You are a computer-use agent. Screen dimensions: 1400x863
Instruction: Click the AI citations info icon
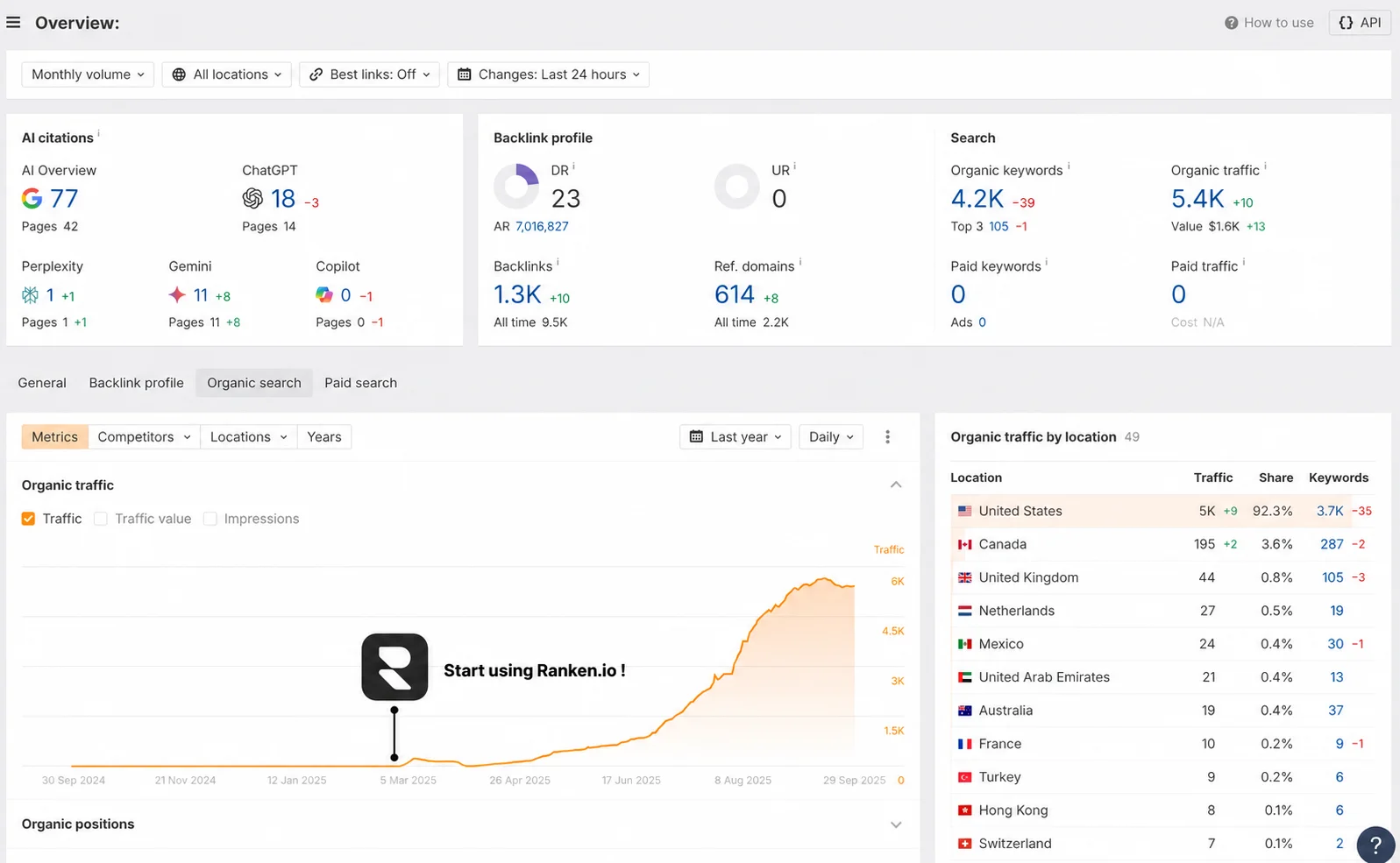pyautogui.click(x=98, y=134)
